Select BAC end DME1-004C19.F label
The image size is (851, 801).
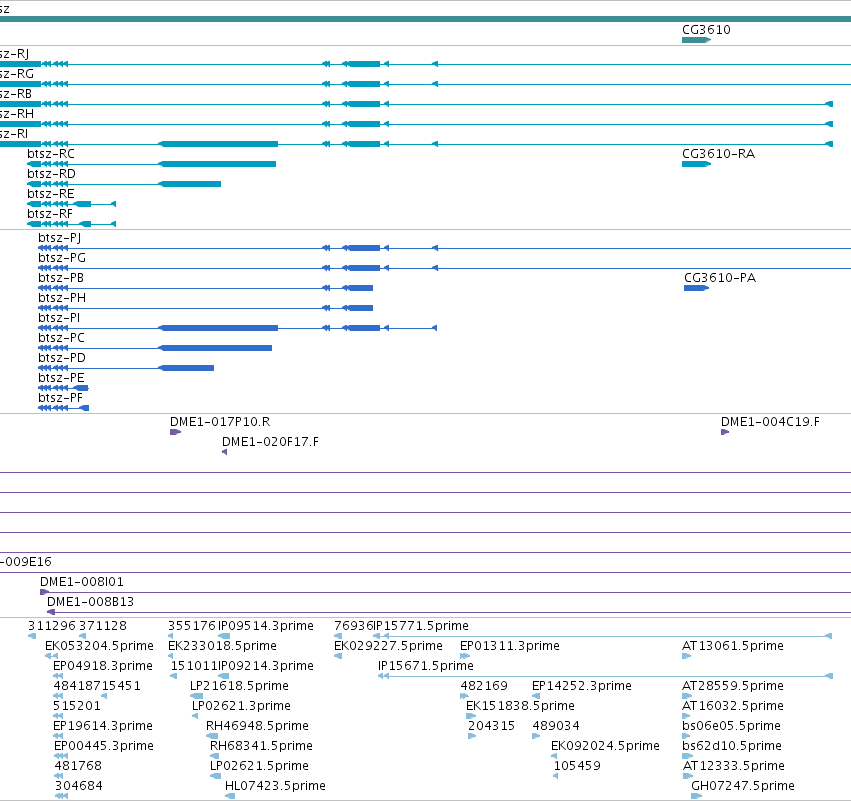[x=770, y=422]
